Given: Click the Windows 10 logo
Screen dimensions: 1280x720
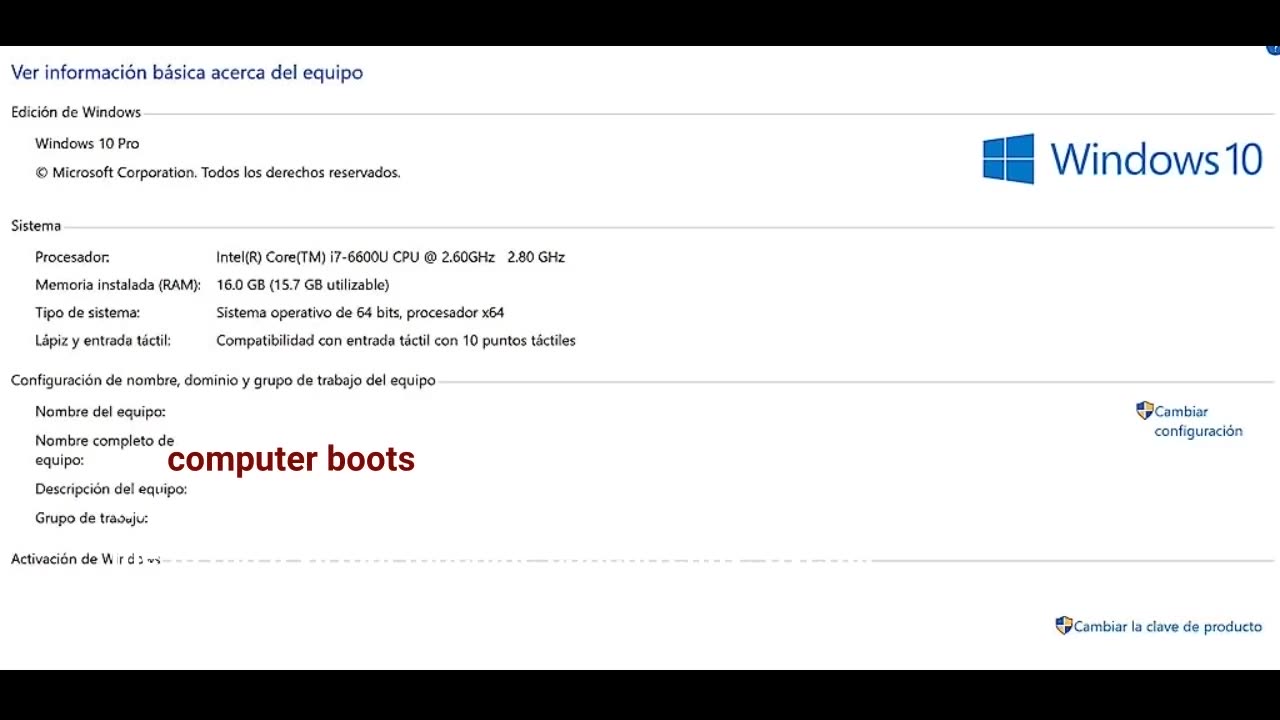Looking at the screenshot, I should click(x=1123, y=159).
